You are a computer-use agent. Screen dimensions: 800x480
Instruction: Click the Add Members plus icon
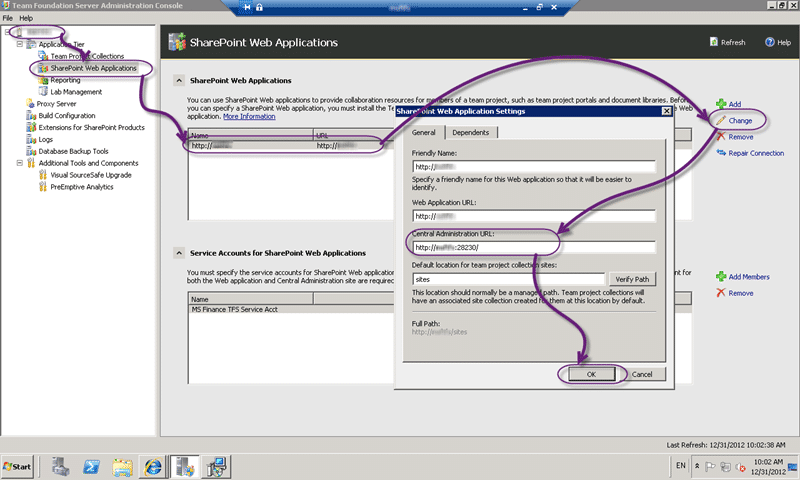[x=721, y=276]
